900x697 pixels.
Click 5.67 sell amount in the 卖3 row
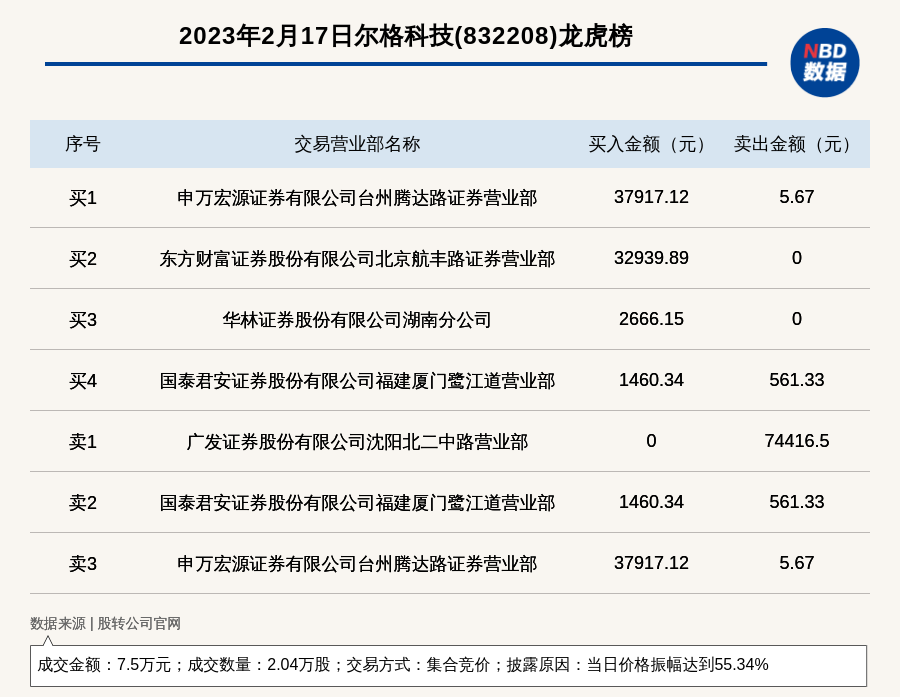point(797,562)
